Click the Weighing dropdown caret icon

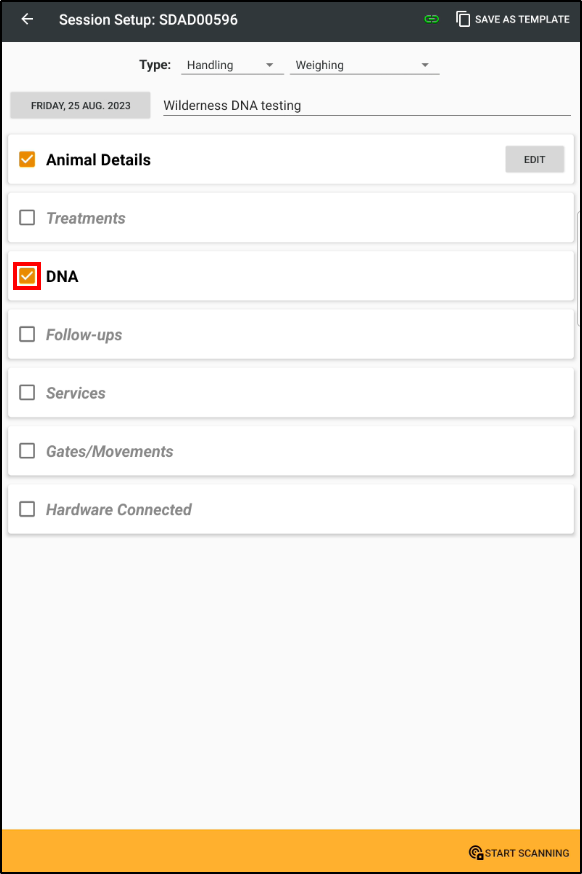(426, 64)
